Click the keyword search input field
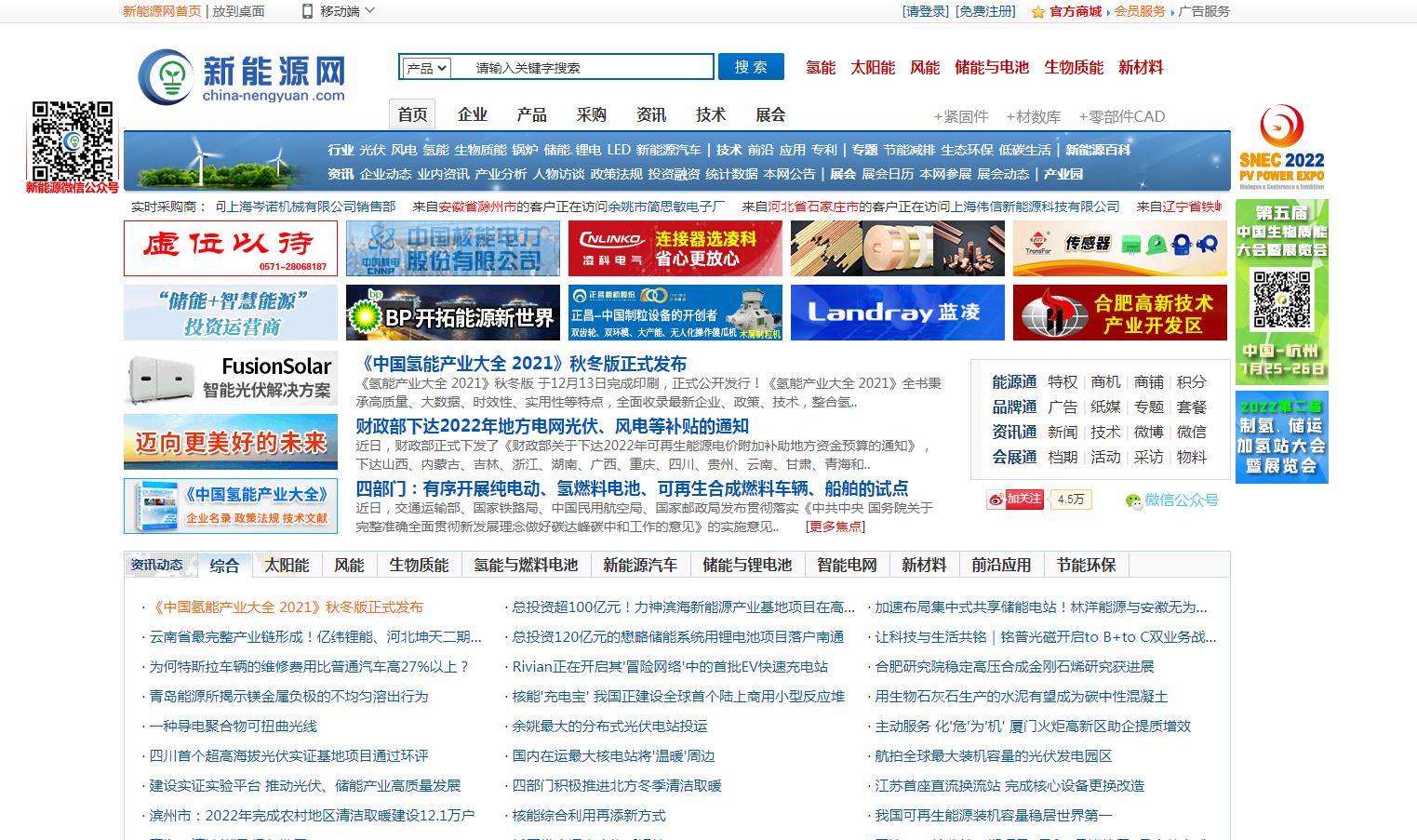1417x840 pixels. click(x=582, y=68)
